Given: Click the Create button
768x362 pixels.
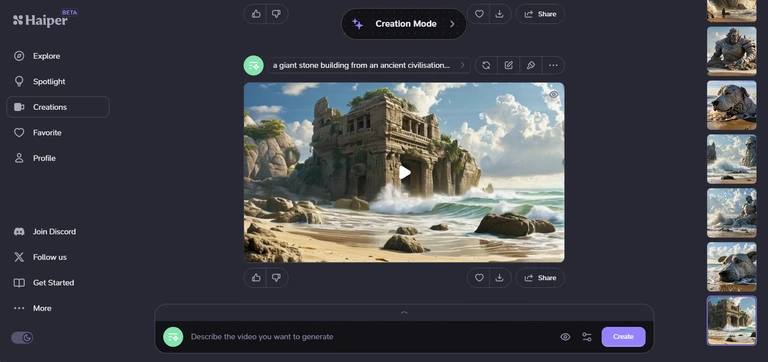Looking at the screenshot, I should [623, 337].
